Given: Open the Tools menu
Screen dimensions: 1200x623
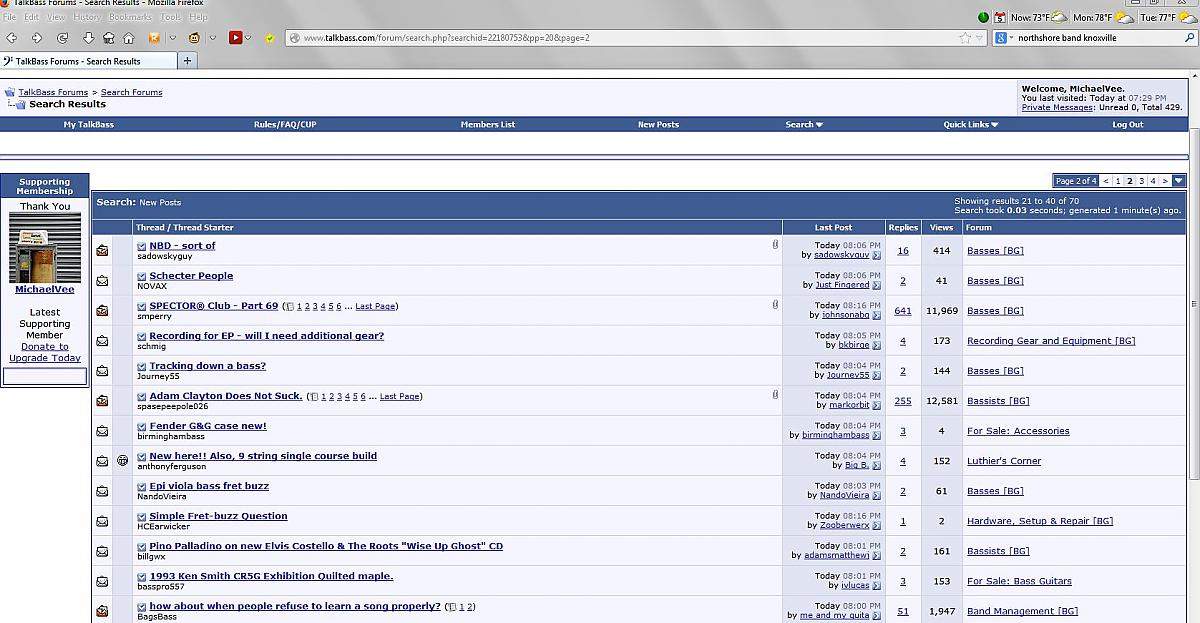Looking at the screenshot, I should [171, 17].
